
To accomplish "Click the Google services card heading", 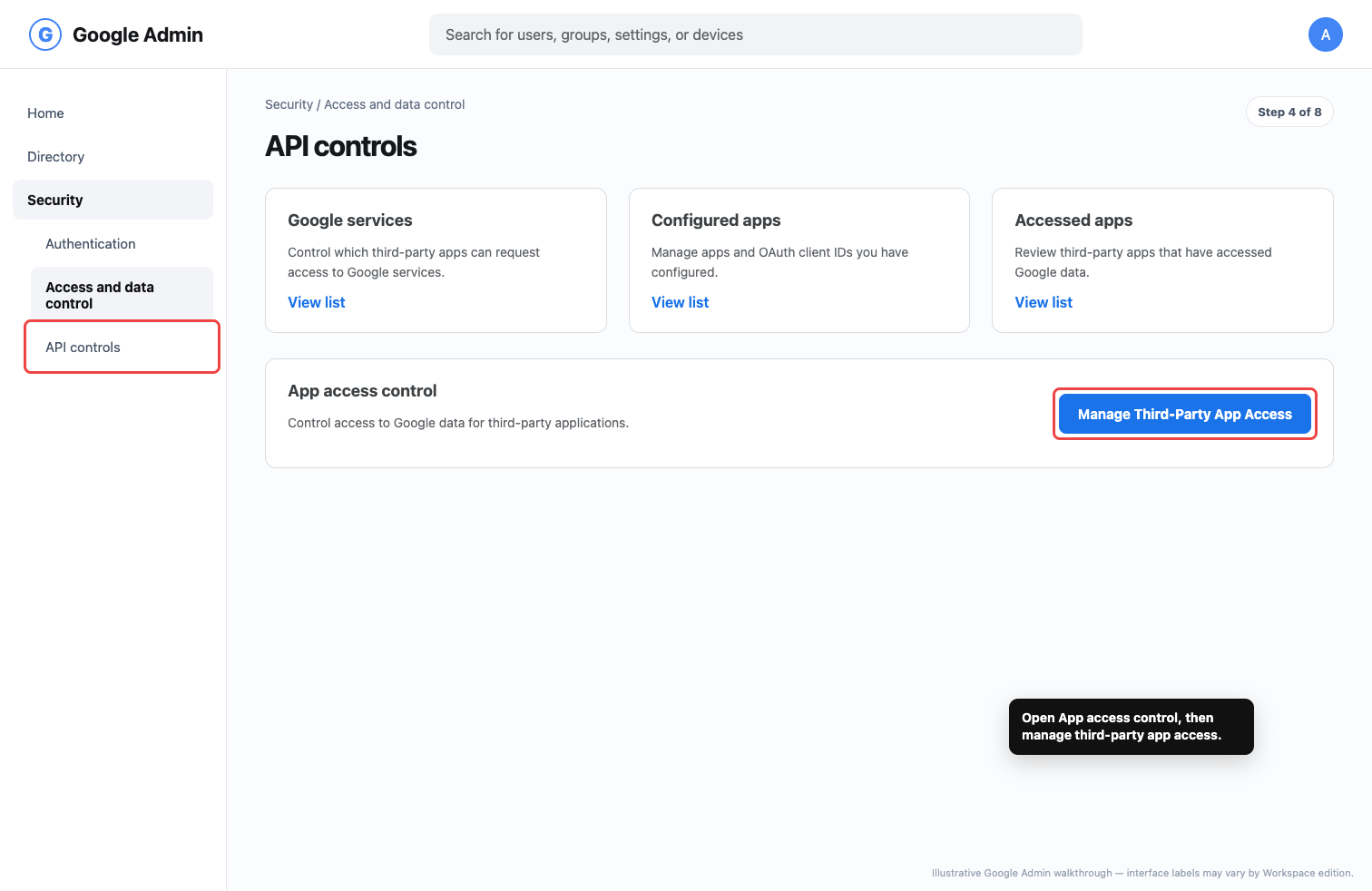I will click(350, 220).
